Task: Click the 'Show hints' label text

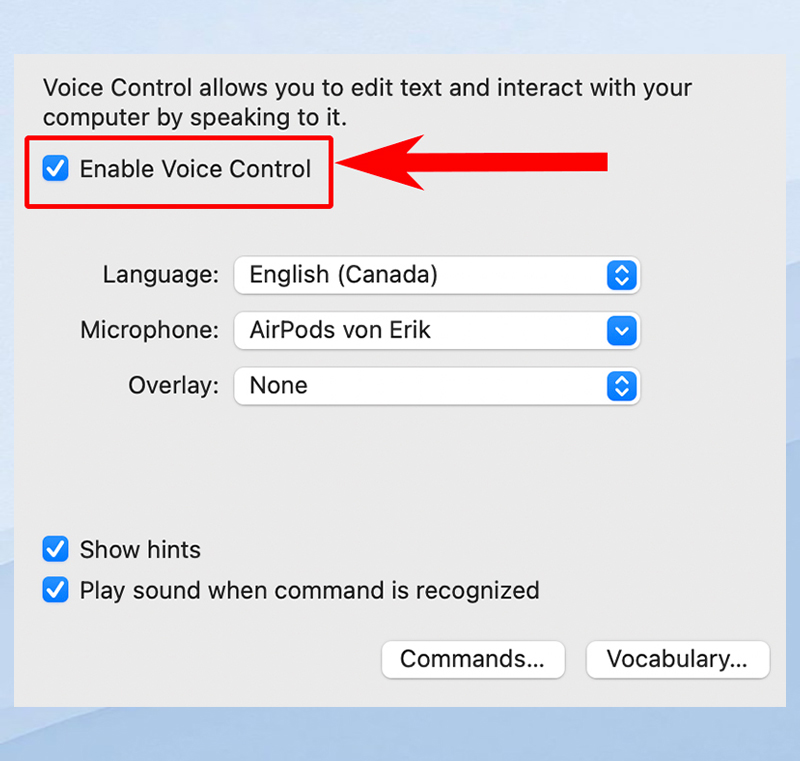Action: coord(140,549)
